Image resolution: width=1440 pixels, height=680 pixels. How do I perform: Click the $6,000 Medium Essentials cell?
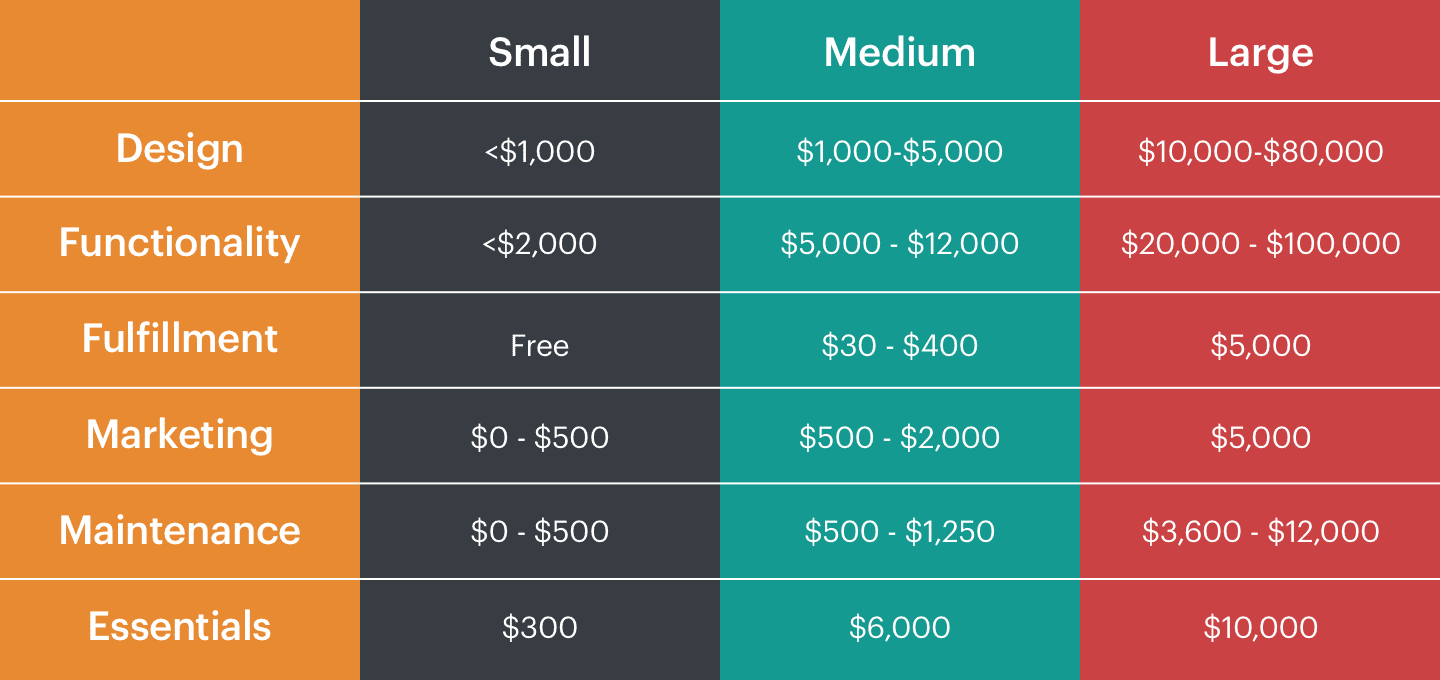click(x=899, y=628)
